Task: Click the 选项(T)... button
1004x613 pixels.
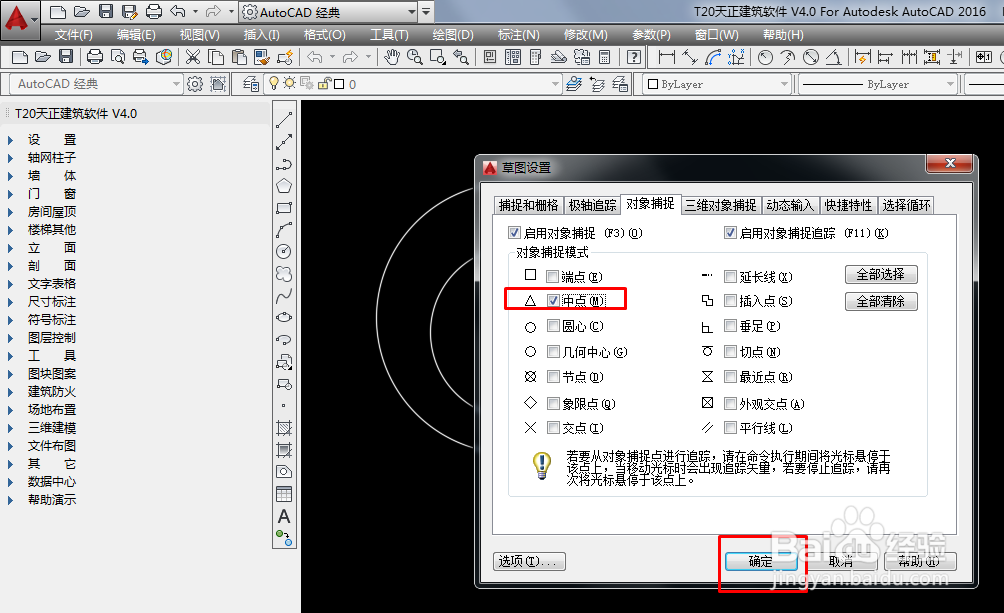Action: click(529, 561)
